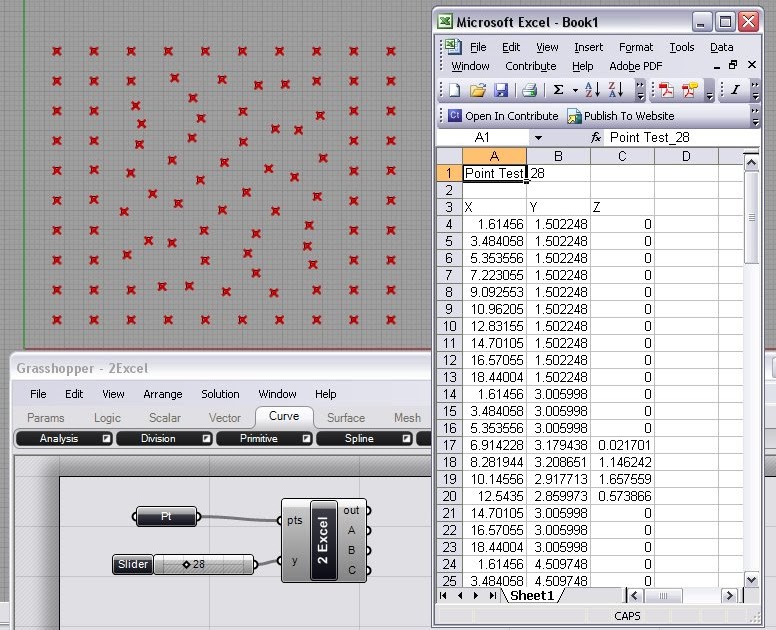
Task: Click Publish To Website button
Action: click(x=621, y=116)
